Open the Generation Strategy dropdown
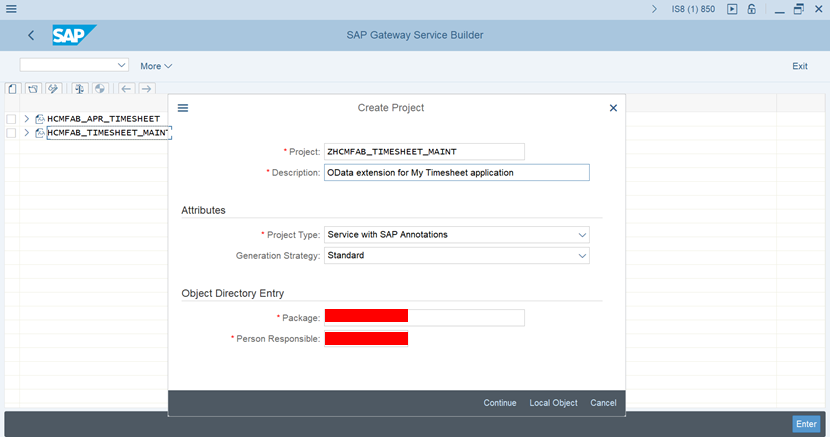 [x=582, y=256]
